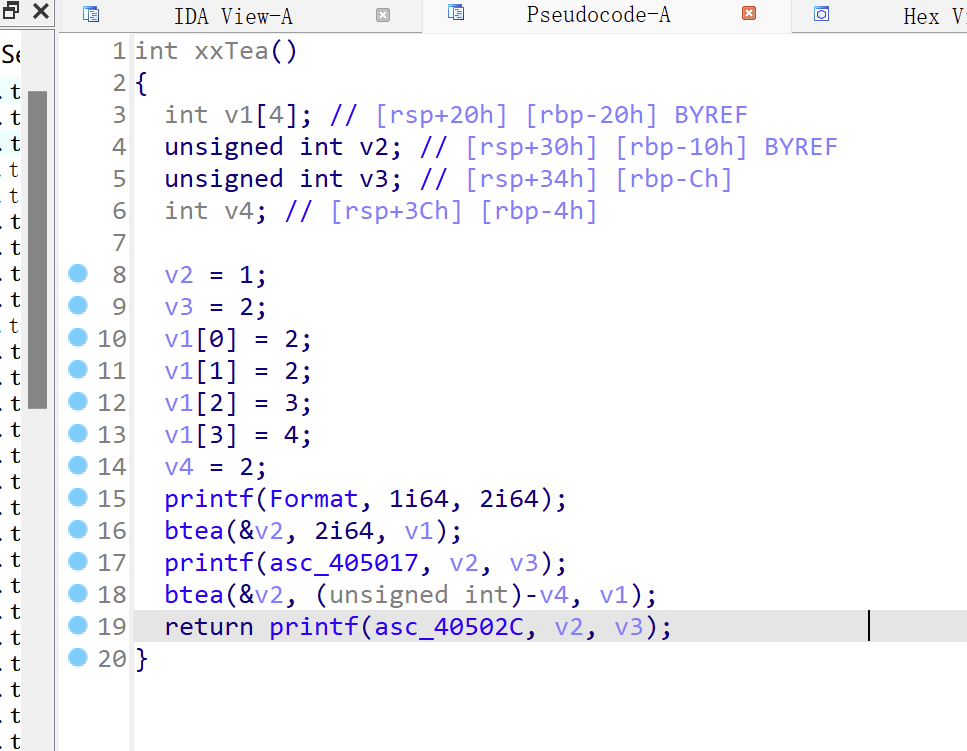The height and width of the screenshot is (751, 967).
Task: Click btea call on line 18
Action: point(194,594)
